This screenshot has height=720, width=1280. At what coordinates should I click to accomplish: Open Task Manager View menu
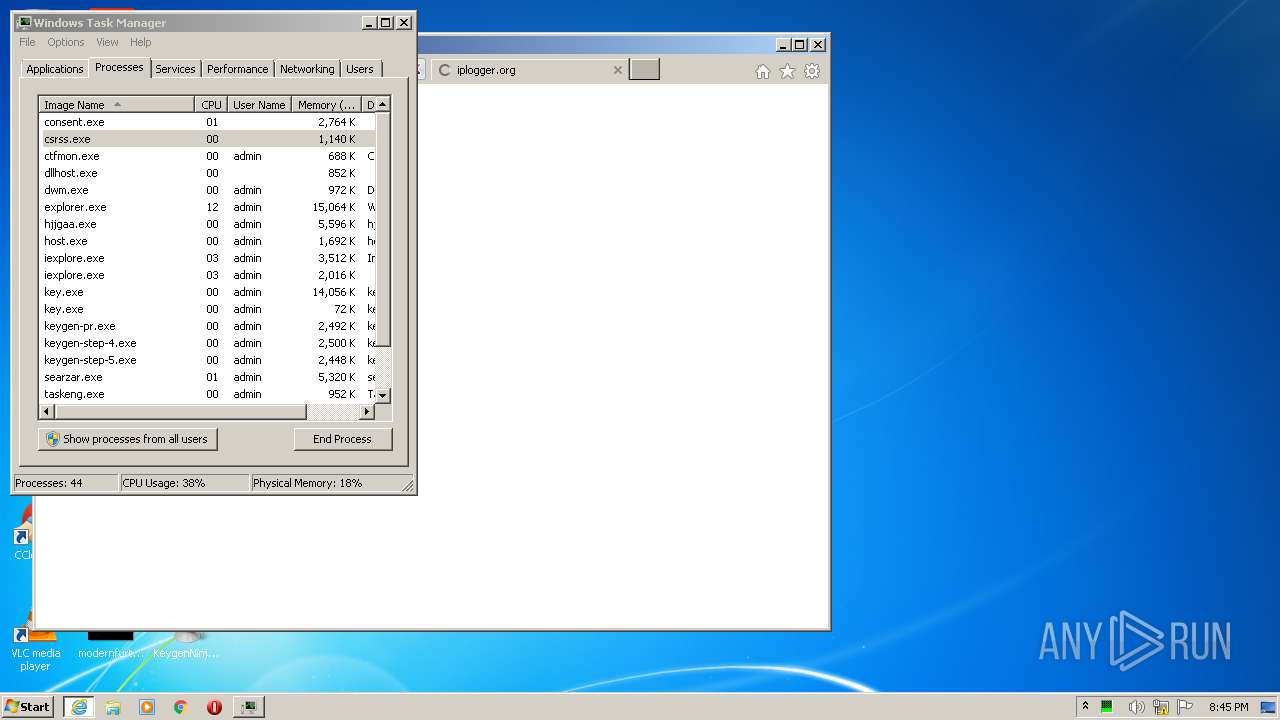click(x=107, y=42)
